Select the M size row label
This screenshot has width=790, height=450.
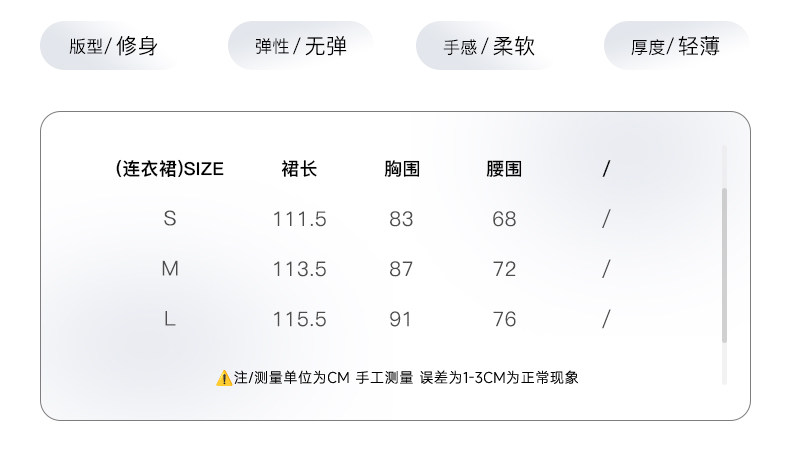pyautogui.click(x=170, y=269)
